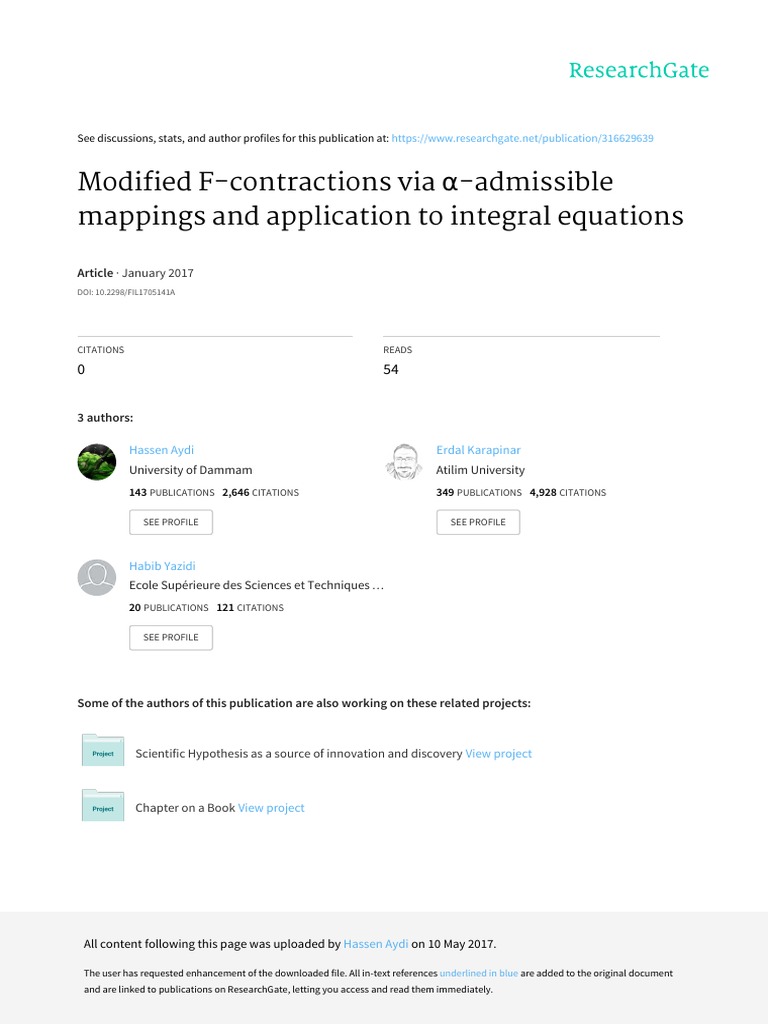View project for Chapter on a Book
Image resolution: width=768 pixels, height=1024 pixels.
point(271,808)
